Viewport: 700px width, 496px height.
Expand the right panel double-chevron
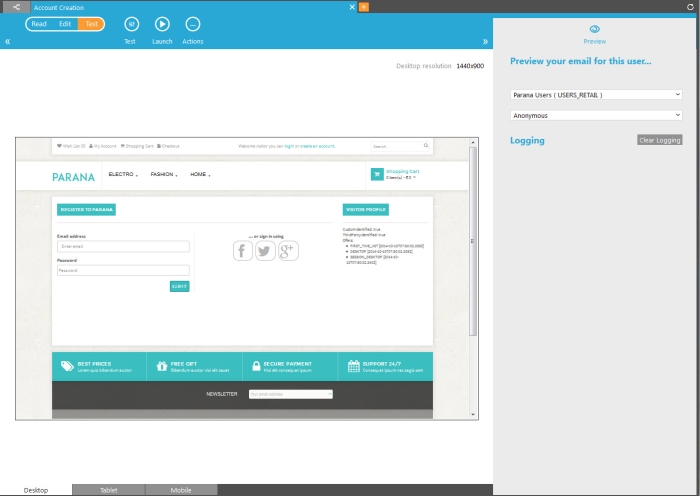(x=485, y=42)
